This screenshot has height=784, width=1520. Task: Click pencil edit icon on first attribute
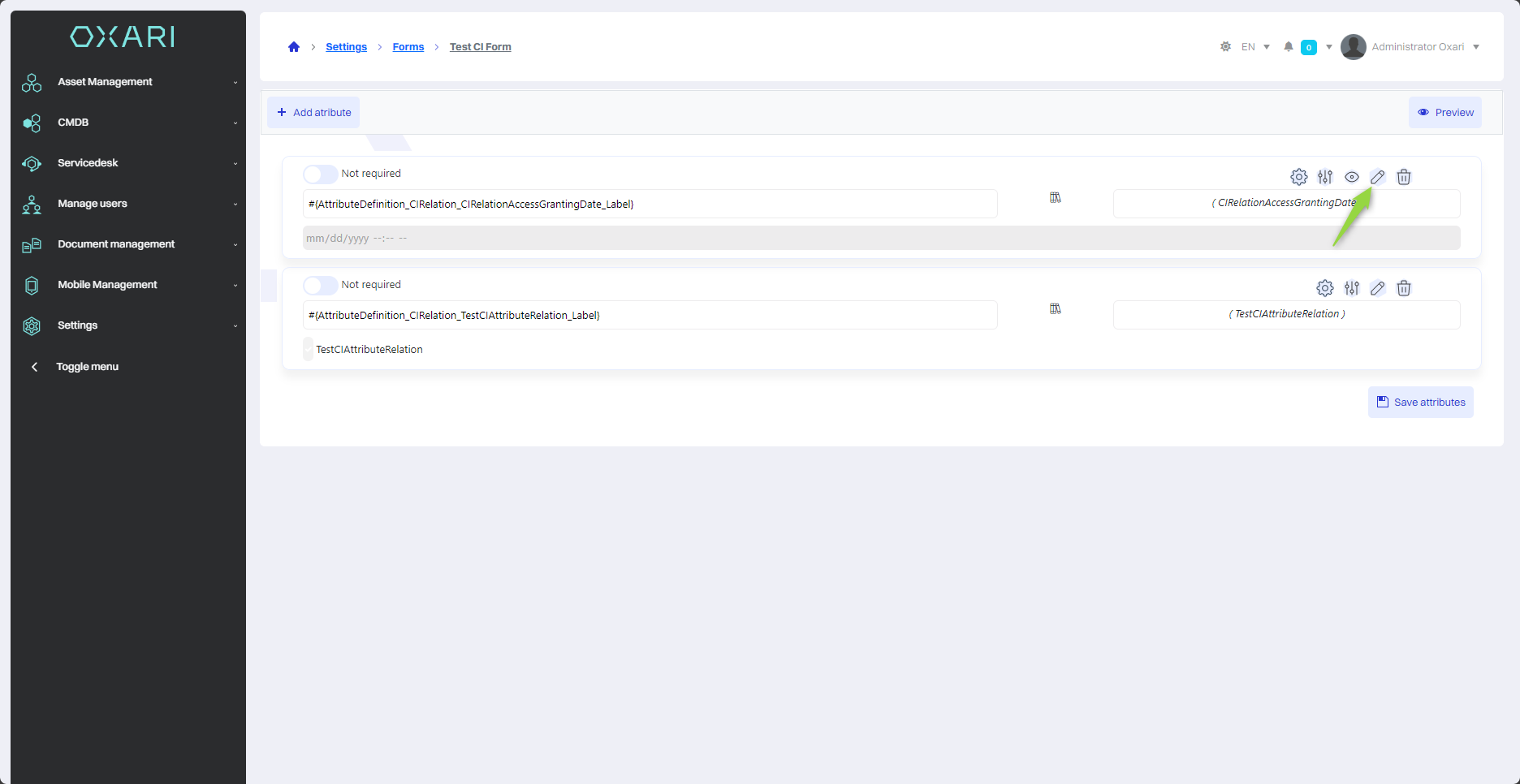point(1378,177)
